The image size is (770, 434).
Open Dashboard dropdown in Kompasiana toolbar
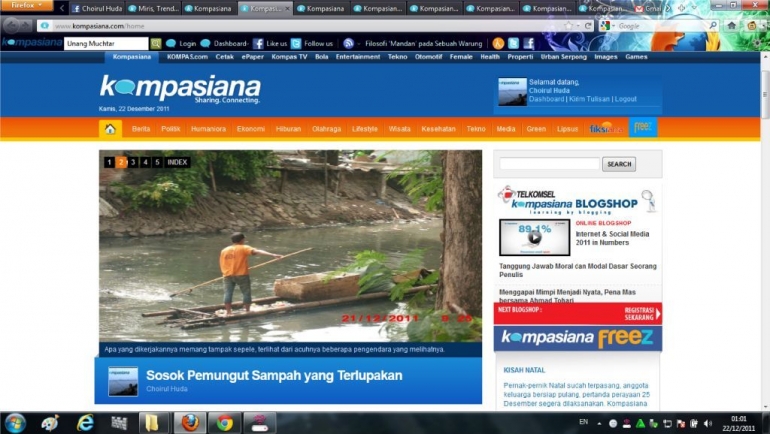pos(225,44)
